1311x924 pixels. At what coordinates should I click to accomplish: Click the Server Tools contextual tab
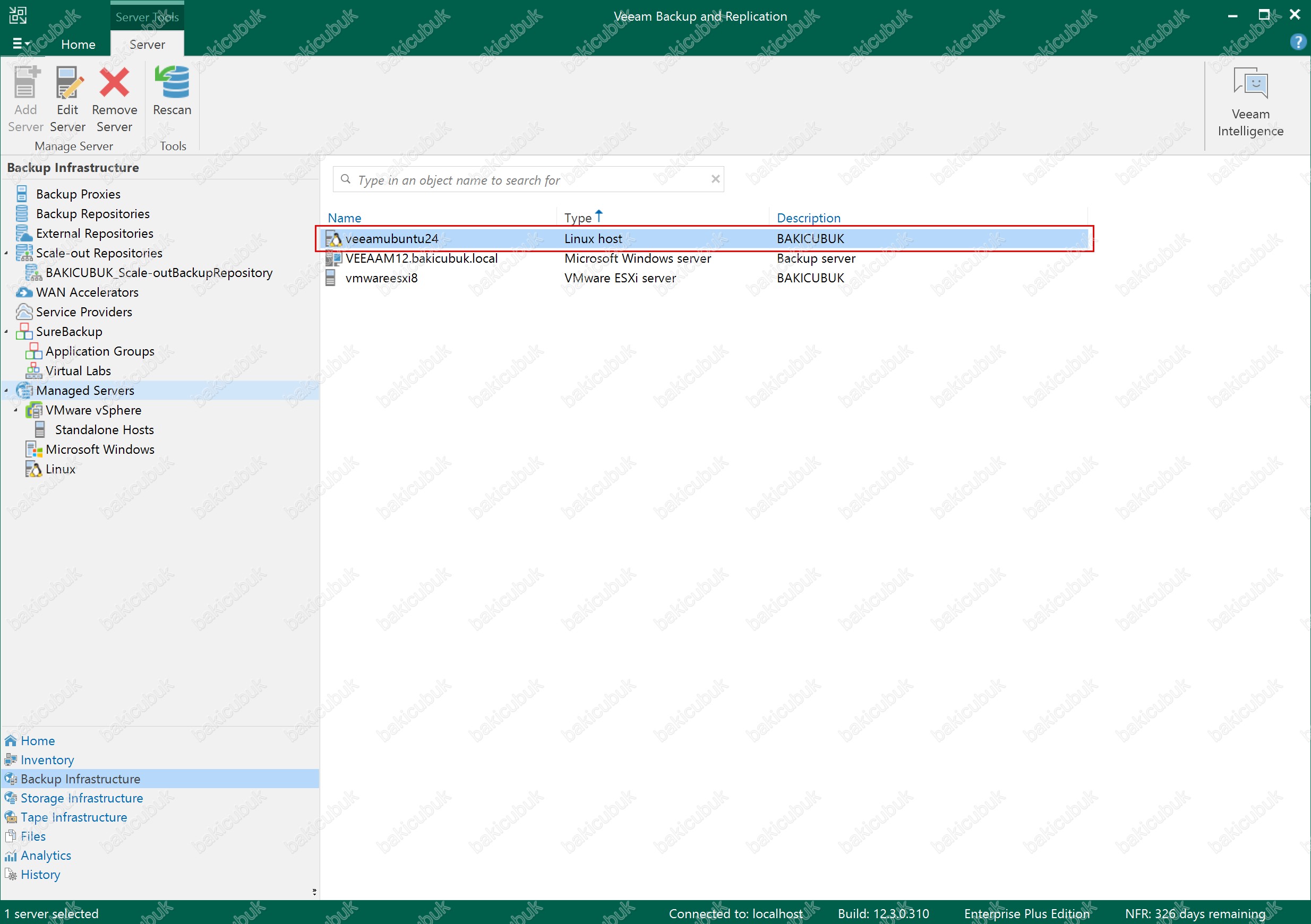point(147,16)
